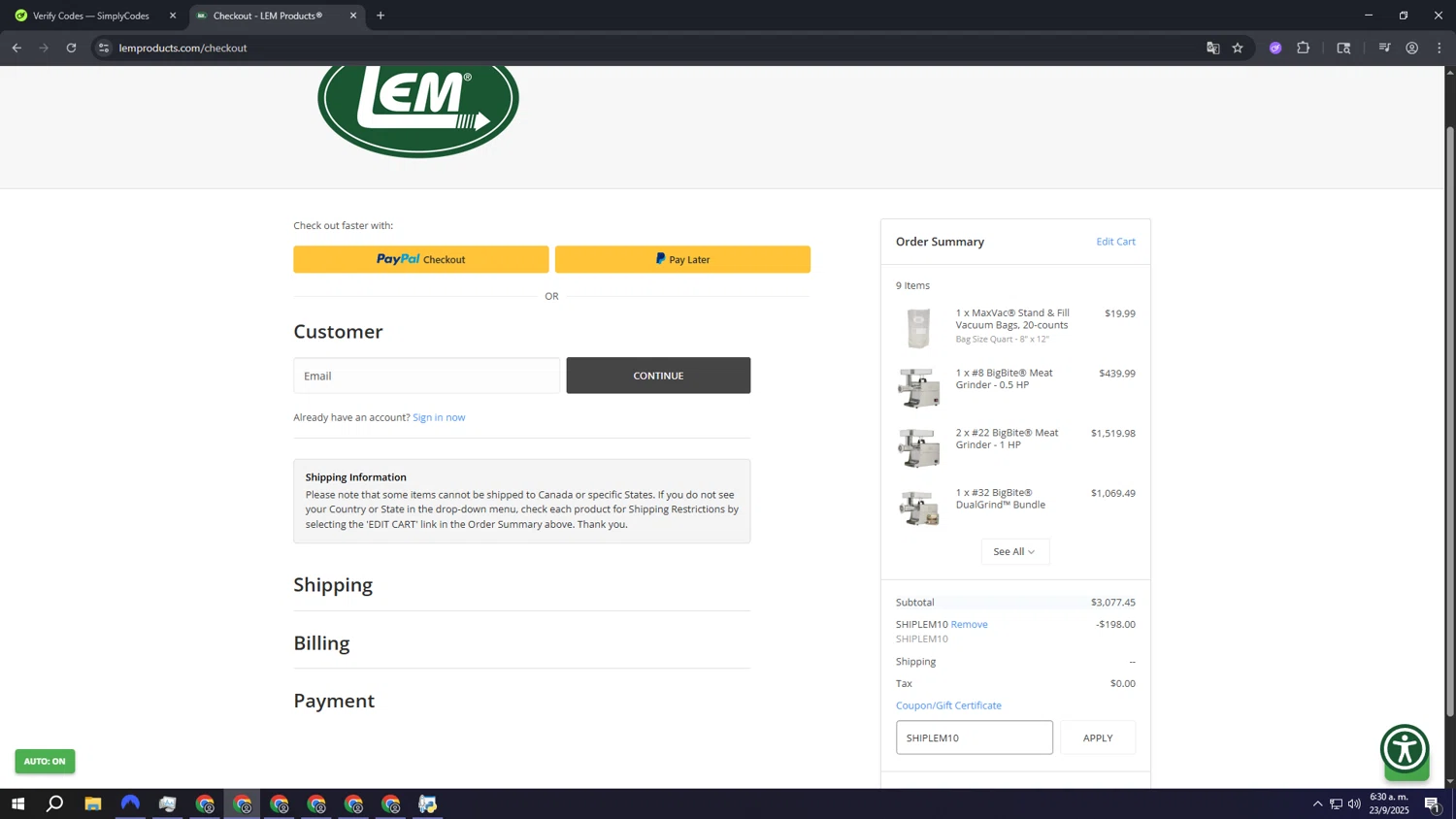This screenshot has height=819, width=1456.
Task: Click the Shipping section heading
Action: tap(333, 584)
